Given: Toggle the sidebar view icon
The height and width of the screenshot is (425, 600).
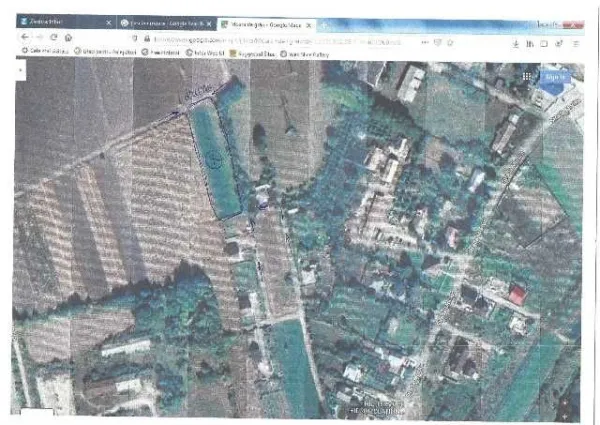Looking at the screenshot, I should click(544, 44).
